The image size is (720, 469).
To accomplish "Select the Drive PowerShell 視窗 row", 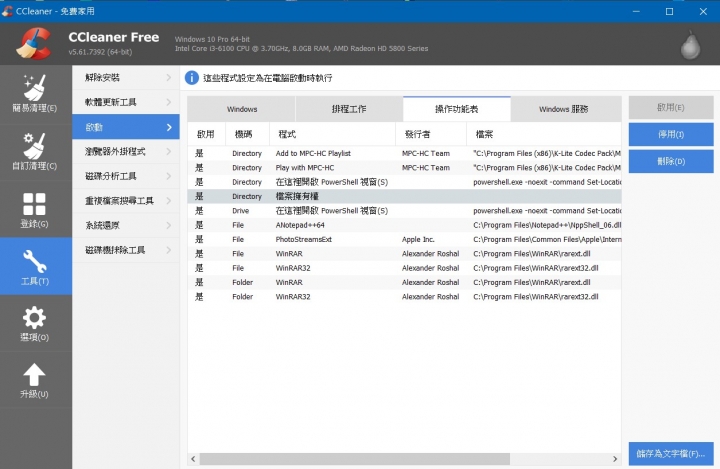I will [404, 211].
